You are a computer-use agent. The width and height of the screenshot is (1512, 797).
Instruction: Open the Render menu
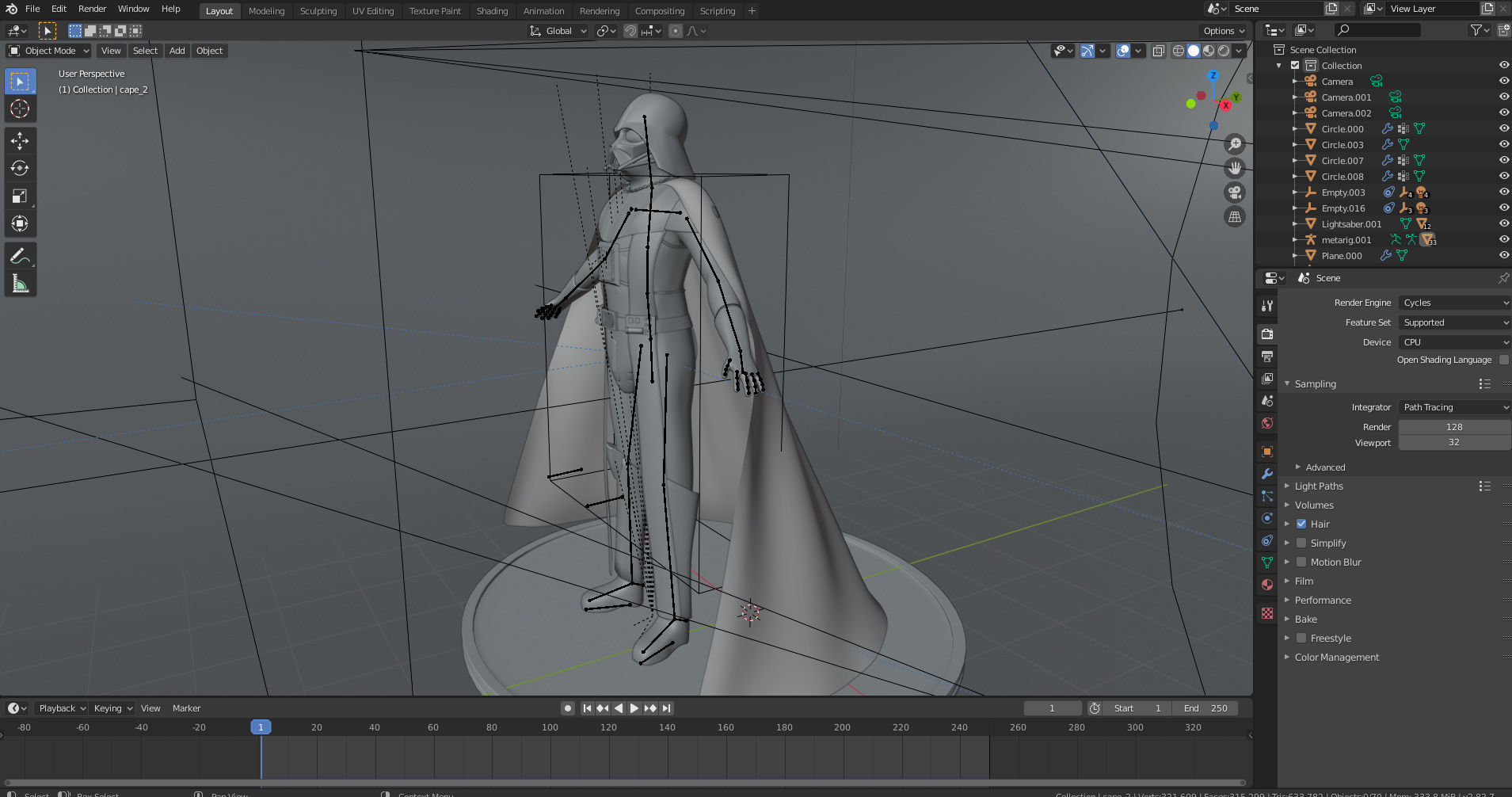(x=92, y=9)
